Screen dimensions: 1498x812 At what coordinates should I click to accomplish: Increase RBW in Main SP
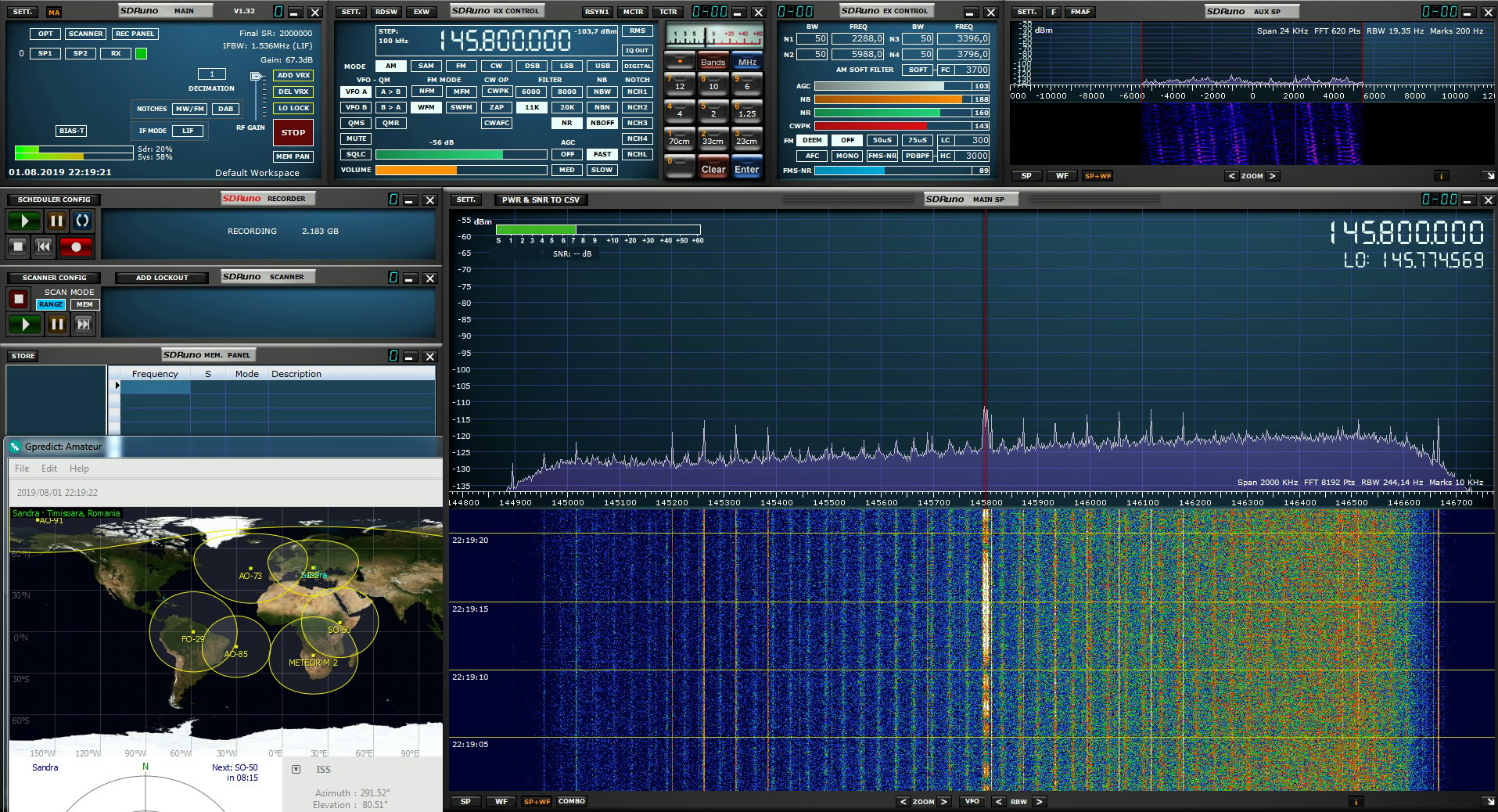click(1039, 802)
